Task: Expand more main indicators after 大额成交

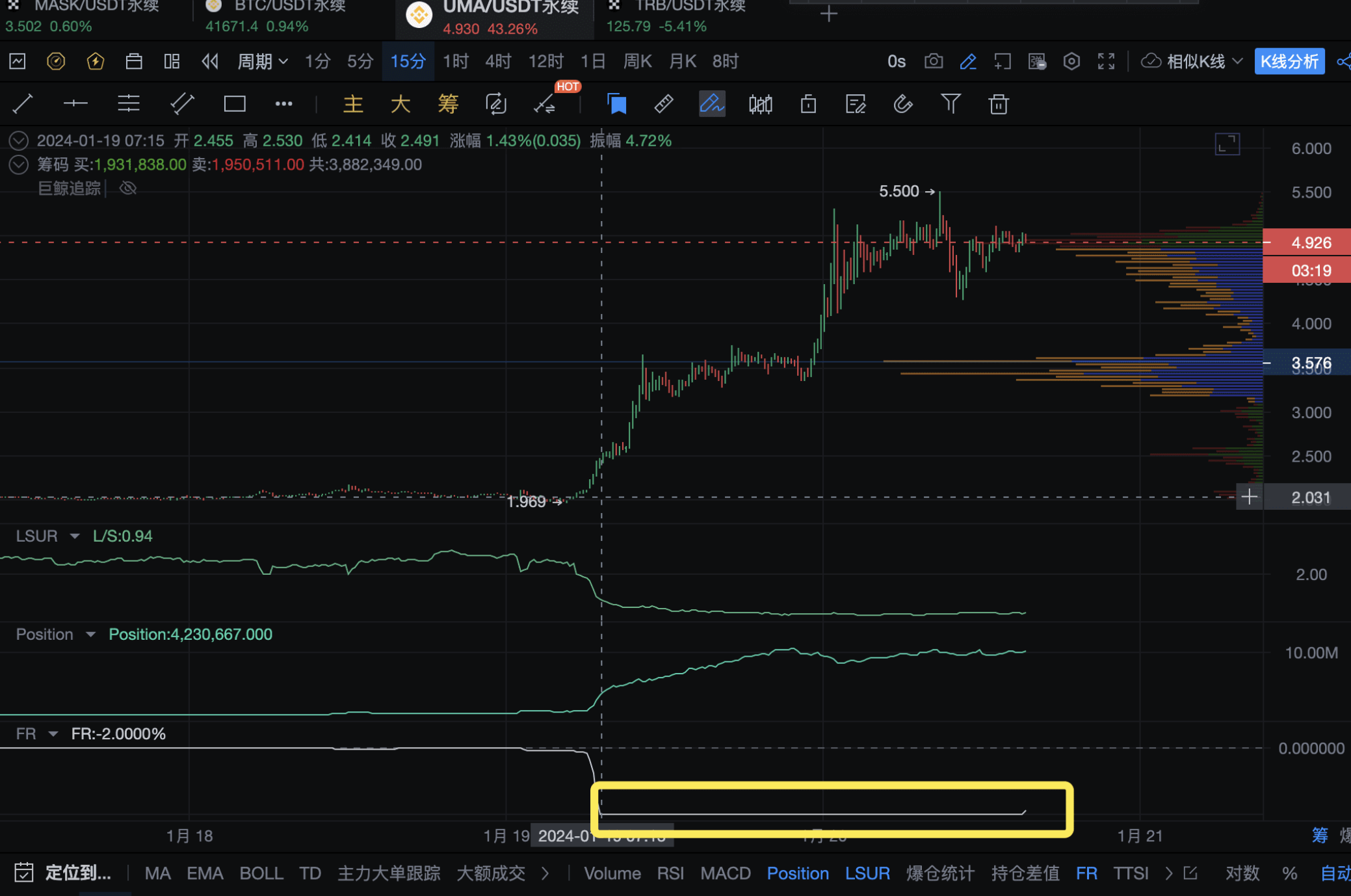Action: pos(545,873)
